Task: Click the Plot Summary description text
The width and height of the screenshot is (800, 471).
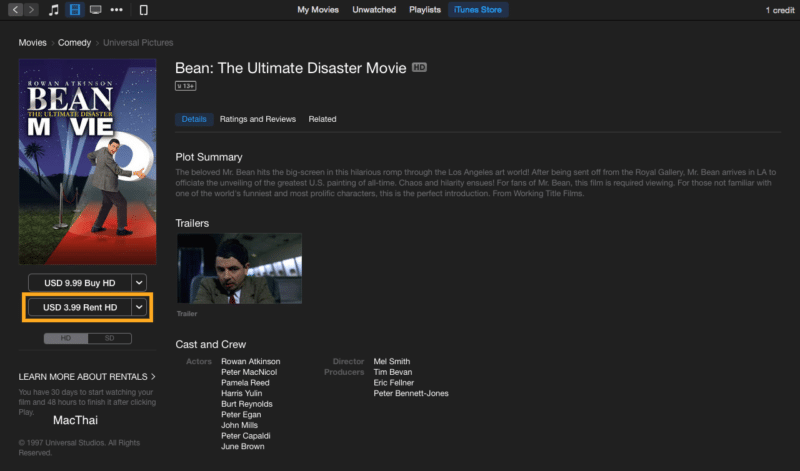Action: click(476, 183)
